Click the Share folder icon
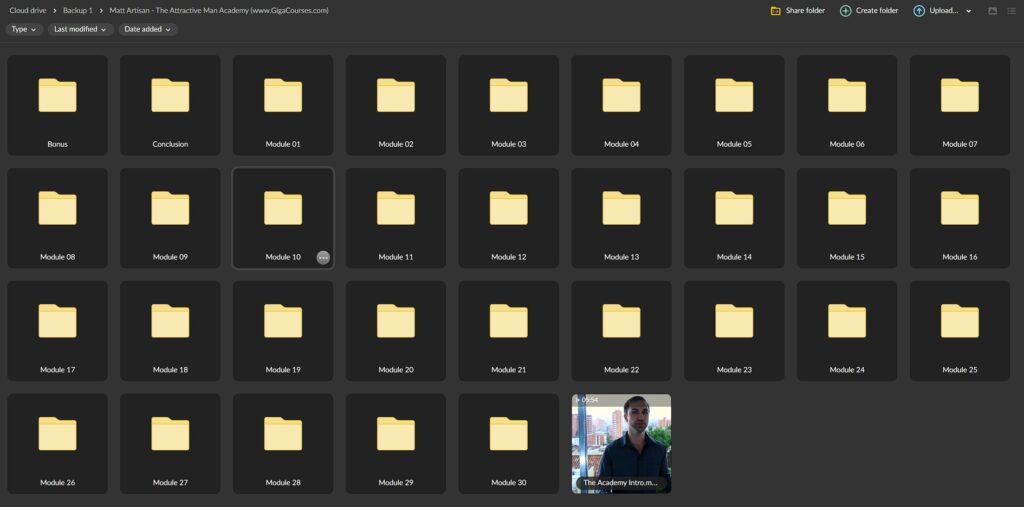Viewport: 1024px width, 507px height. click(776, 11)
